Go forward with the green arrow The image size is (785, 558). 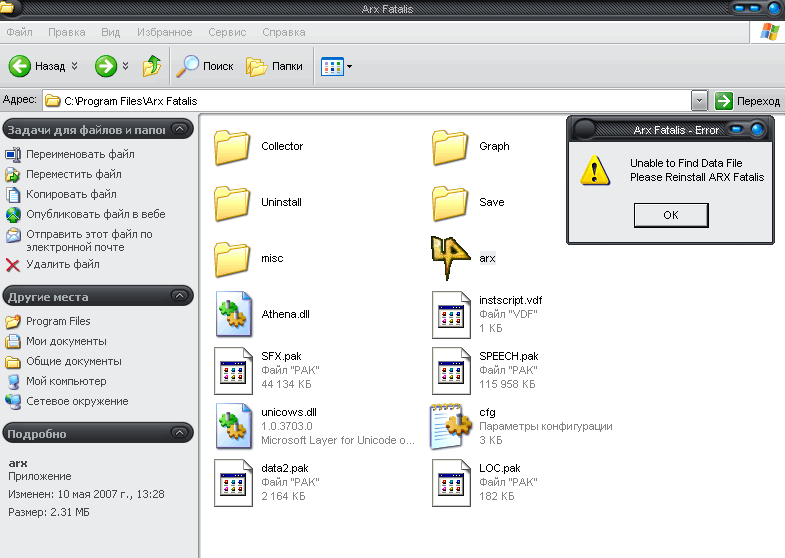point(106,66)
